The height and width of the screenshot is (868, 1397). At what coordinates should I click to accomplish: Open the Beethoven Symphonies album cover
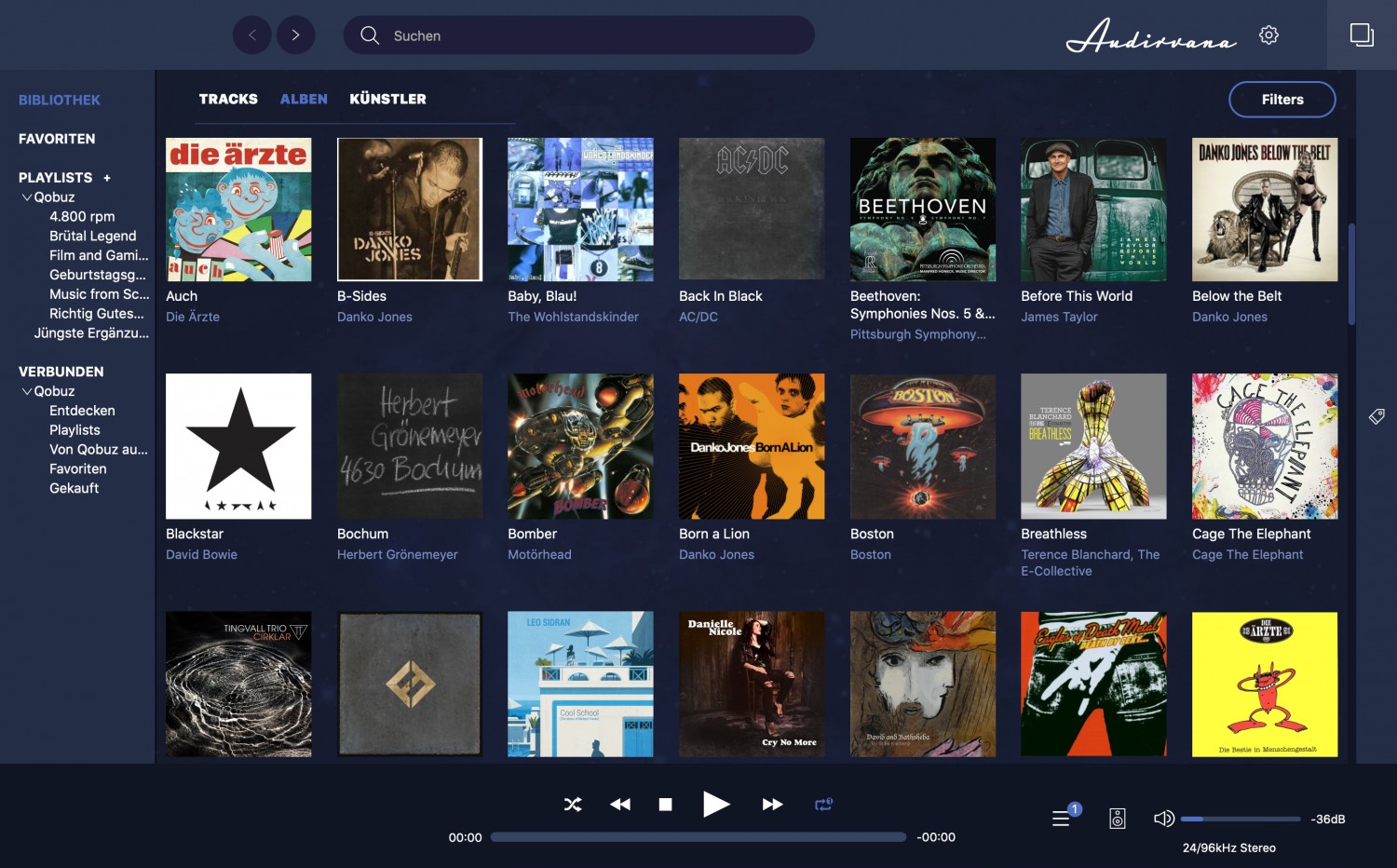[x=923, y=210]
